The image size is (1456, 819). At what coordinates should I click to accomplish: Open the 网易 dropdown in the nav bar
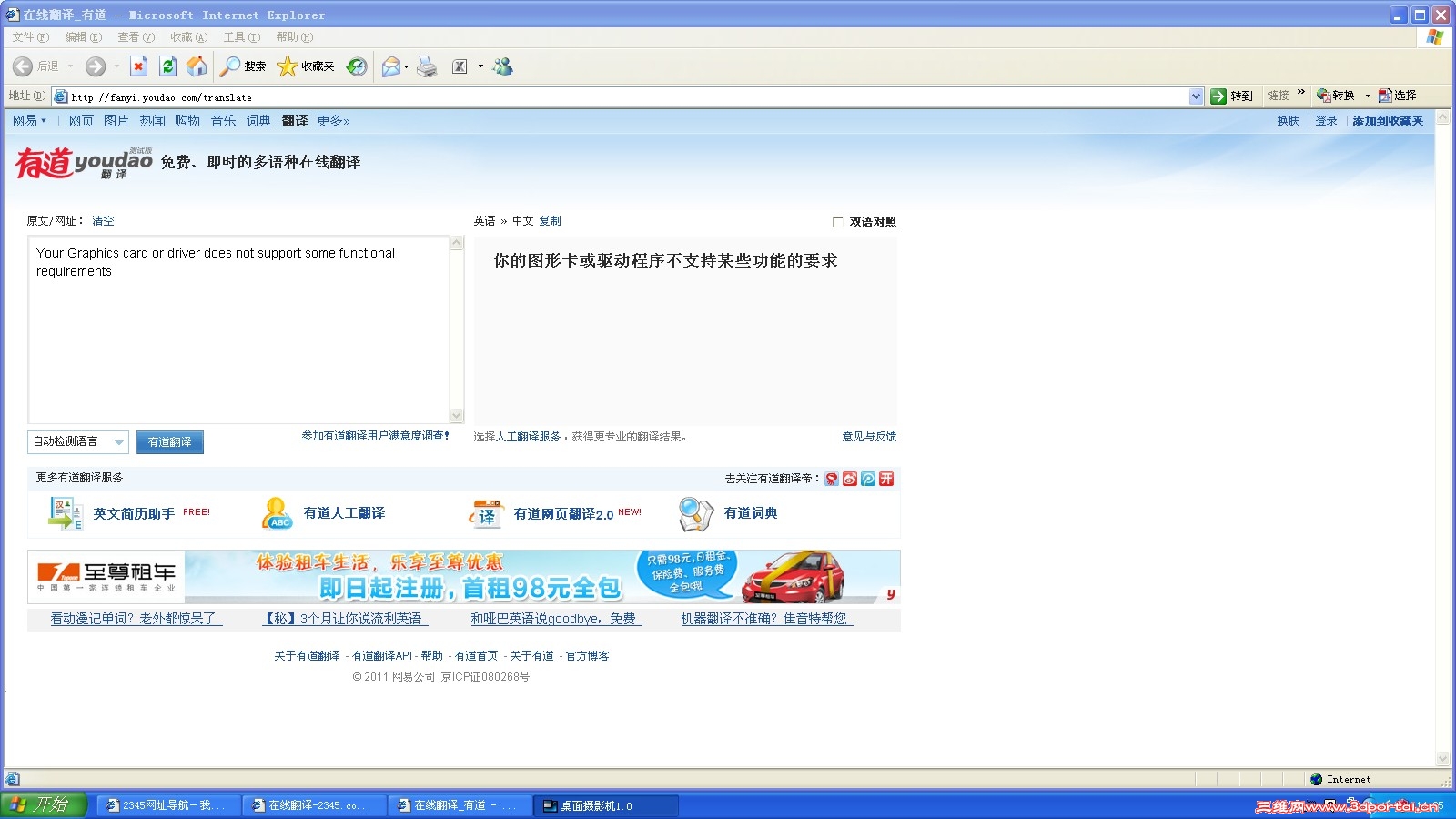(x=29, y=121)
